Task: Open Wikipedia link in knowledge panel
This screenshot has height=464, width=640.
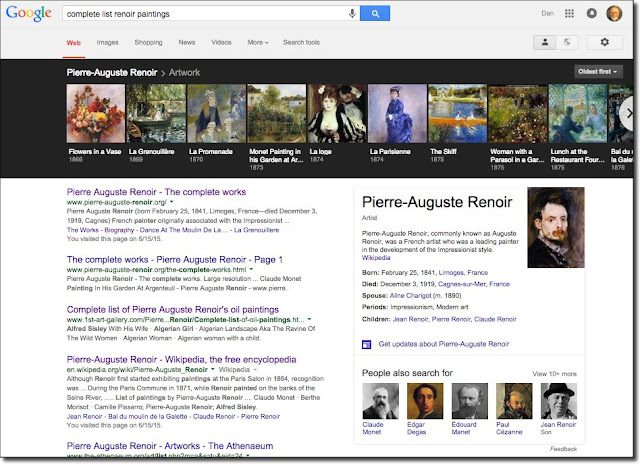Action: point(376,258)
